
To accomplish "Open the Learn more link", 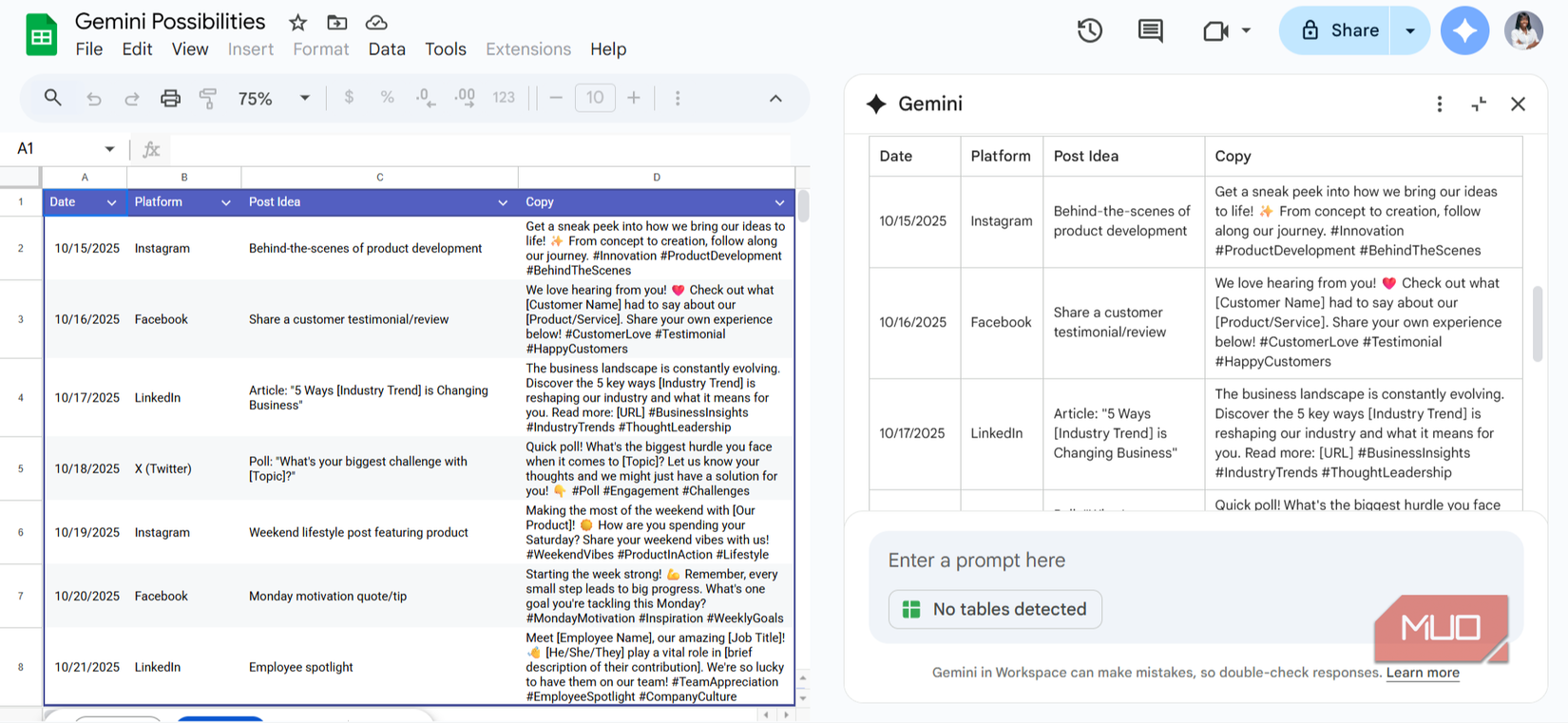I will (1423, 673).
